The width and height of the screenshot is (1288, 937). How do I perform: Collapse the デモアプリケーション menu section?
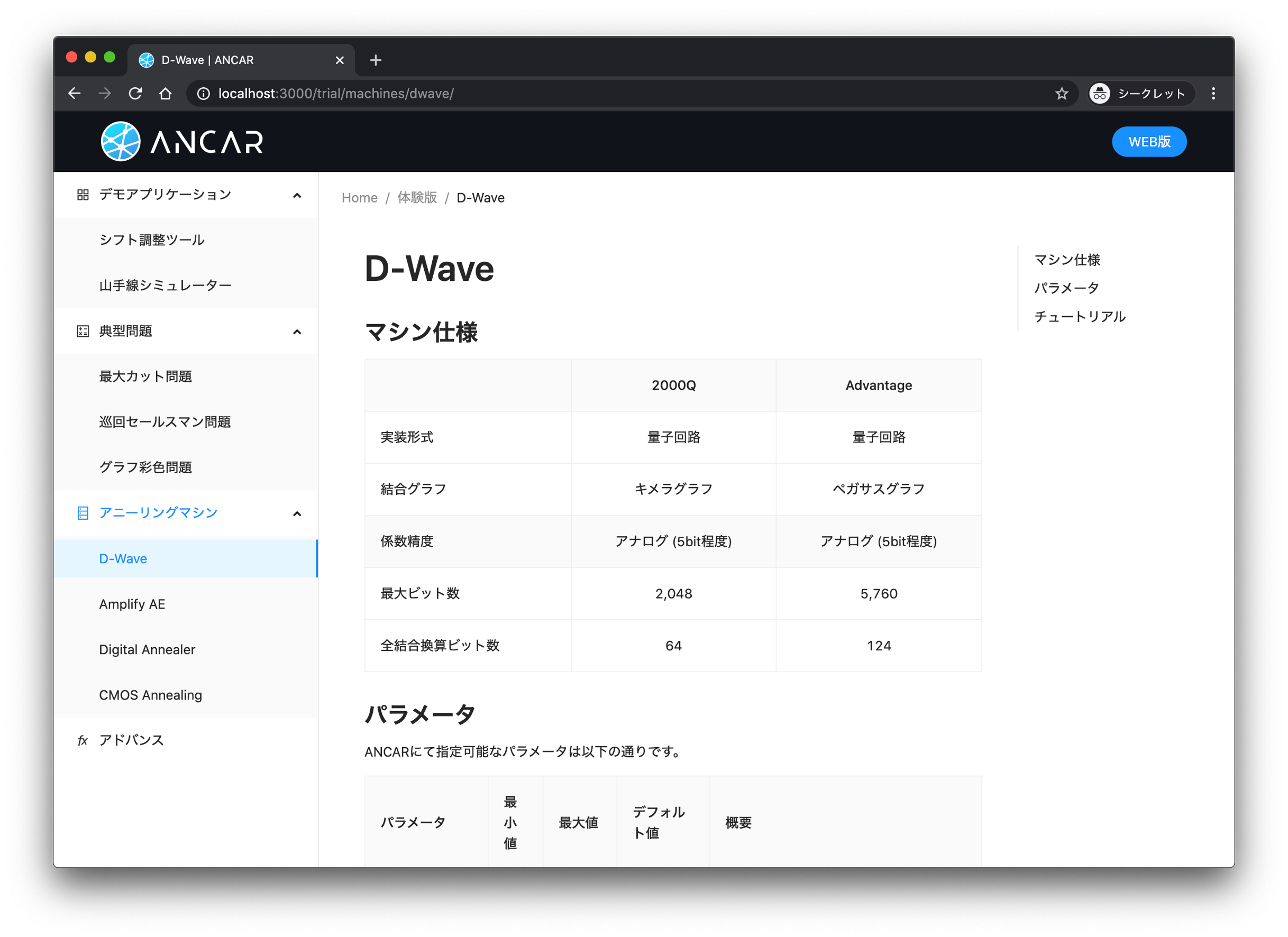tap(296, 195)
